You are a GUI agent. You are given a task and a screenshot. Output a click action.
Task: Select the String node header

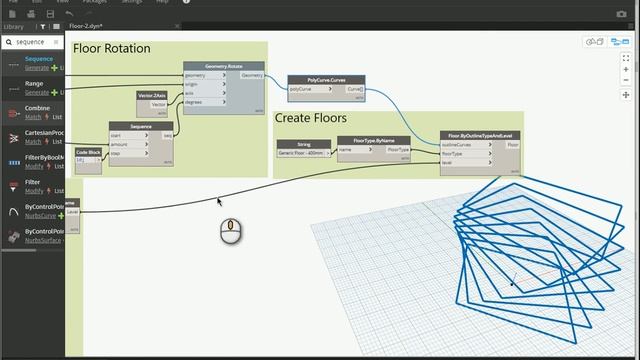click(304, 144)
